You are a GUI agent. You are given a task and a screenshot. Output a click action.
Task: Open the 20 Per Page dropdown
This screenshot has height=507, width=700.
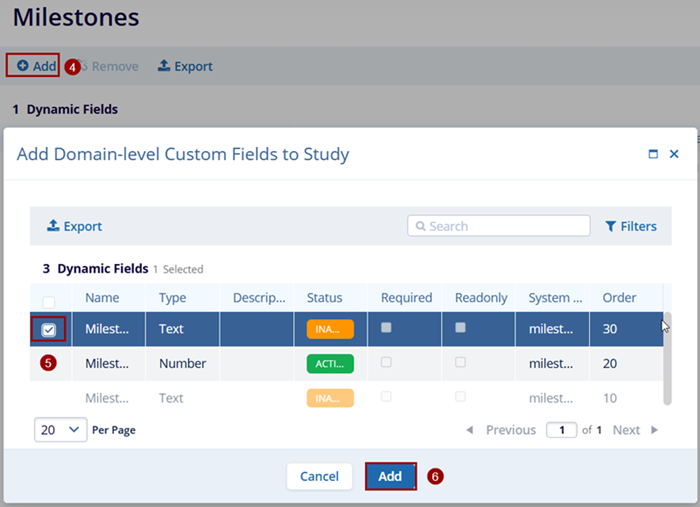60,429
